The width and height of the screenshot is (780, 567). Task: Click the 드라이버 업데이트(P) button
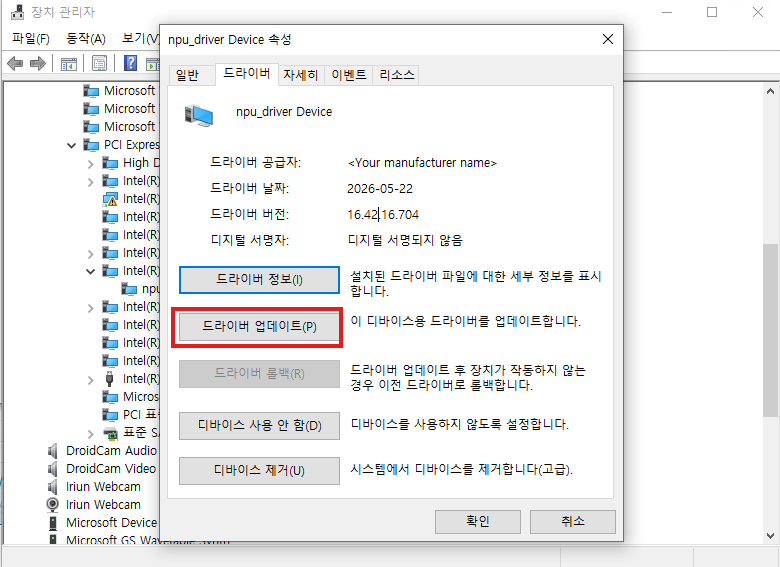pos(259,326)
